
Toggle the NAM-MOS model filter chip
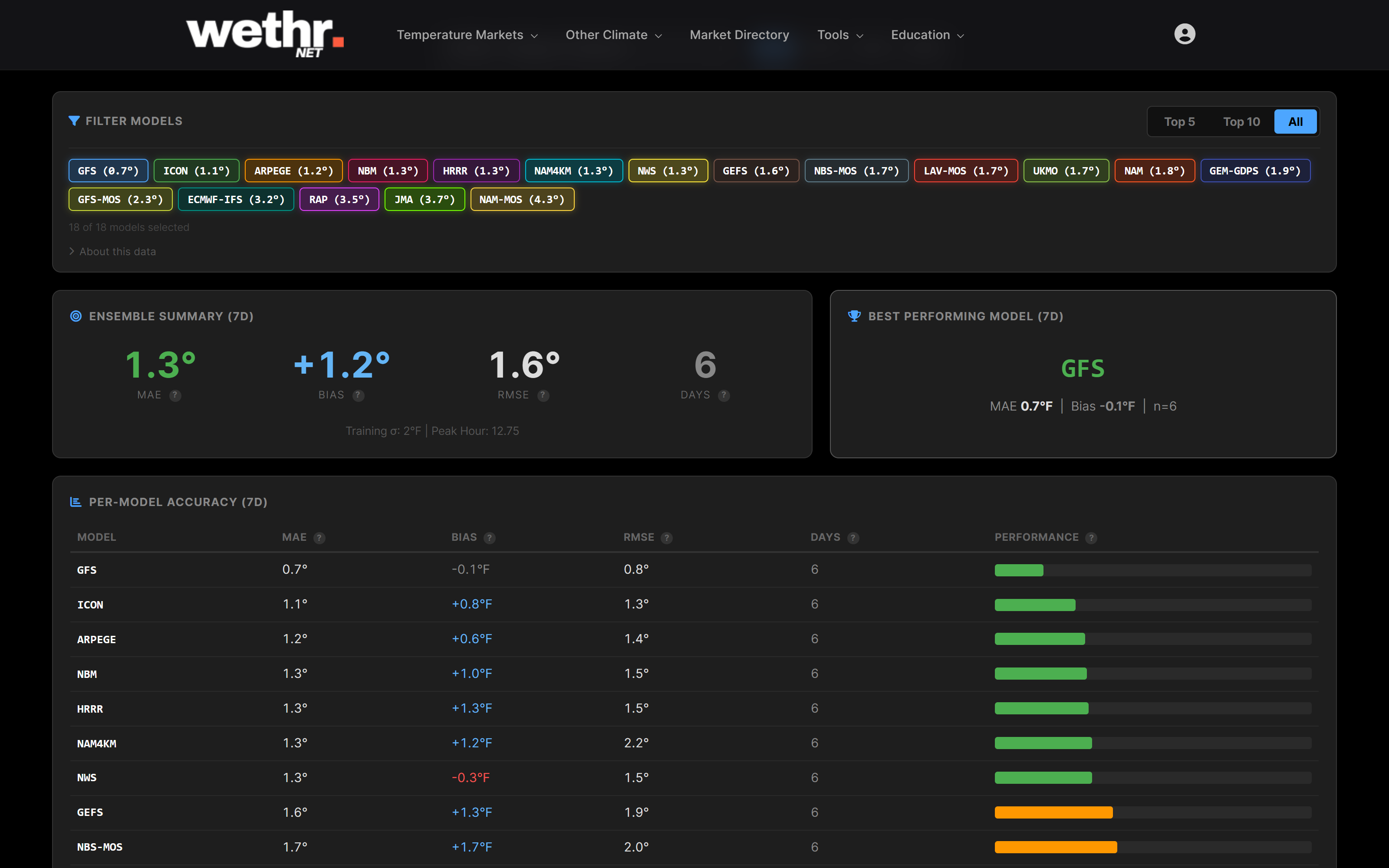(x=522, y=199)
